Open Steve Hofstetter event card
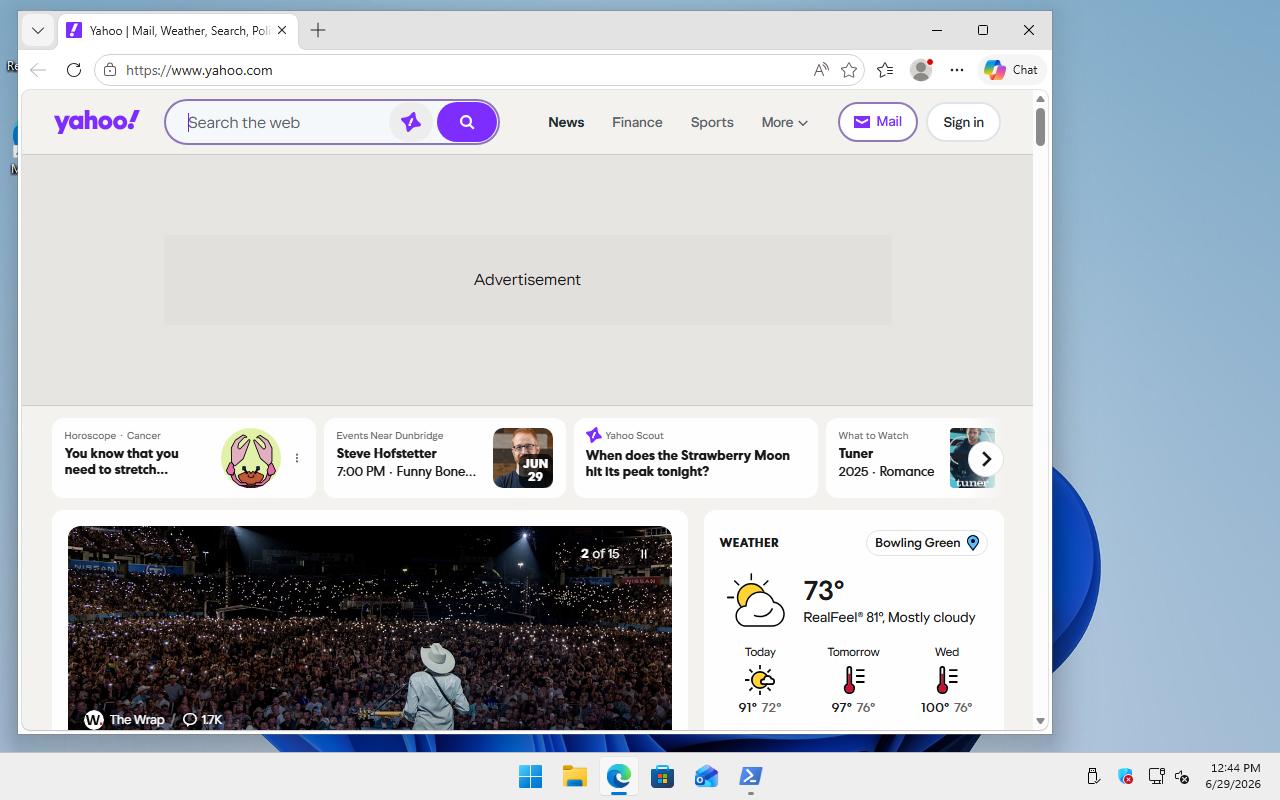 coord(445,458)
